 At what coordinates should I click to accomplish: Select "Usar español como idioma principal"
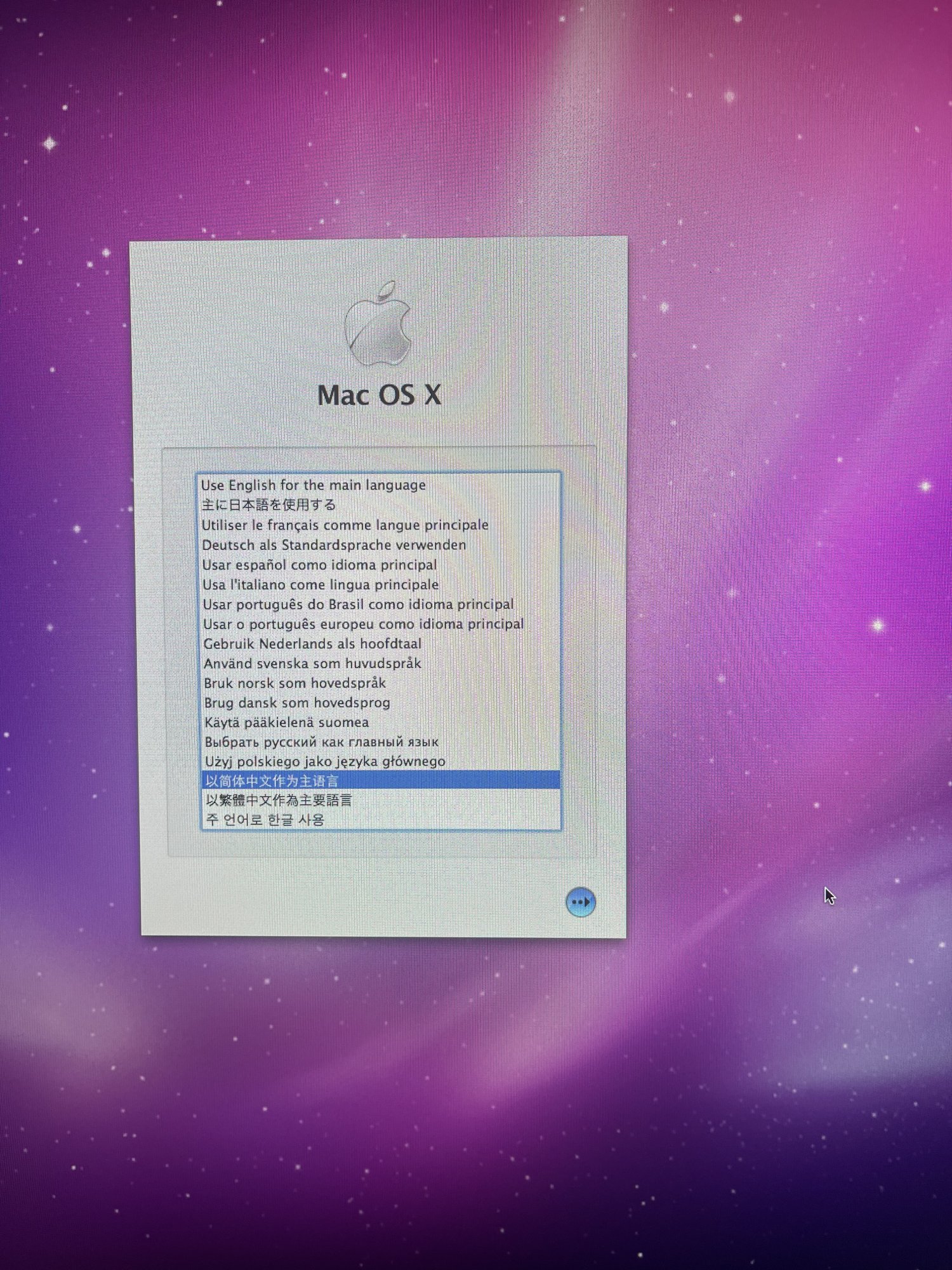coord(380,565)
